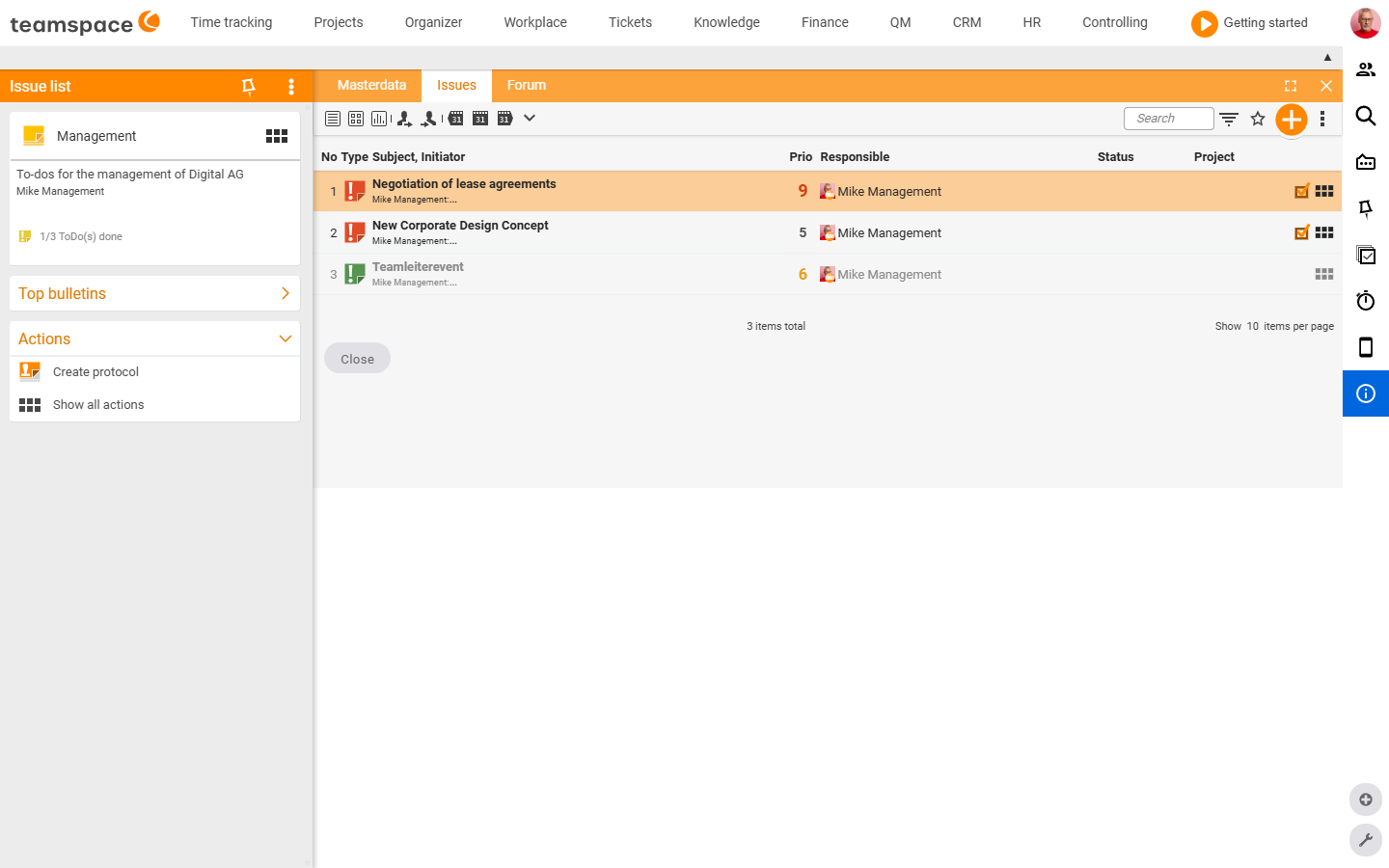
Task: Click the next-date calendar icon
Action: [x=504, y=119]
